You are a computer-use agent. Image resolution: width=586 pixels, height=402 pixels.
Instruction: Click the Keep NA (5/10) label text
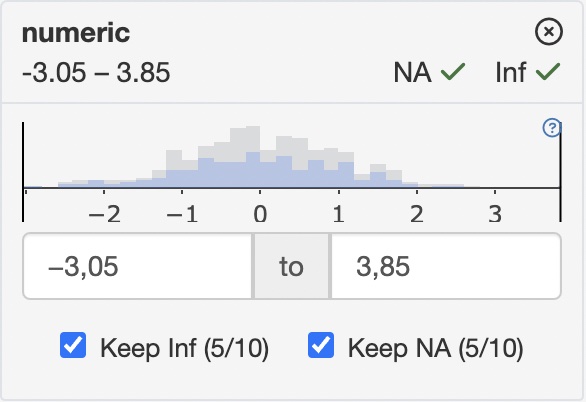(x=435, y=348)
